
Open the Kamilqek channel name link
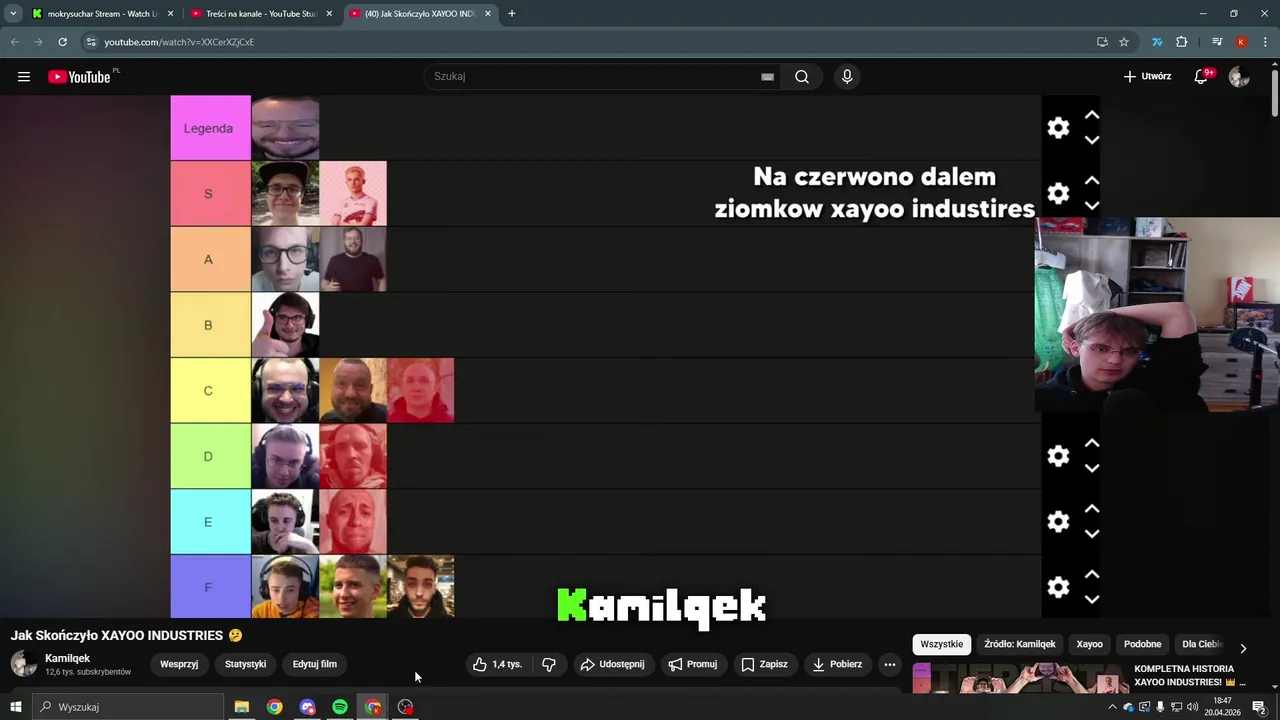click(x=67, y=658)
